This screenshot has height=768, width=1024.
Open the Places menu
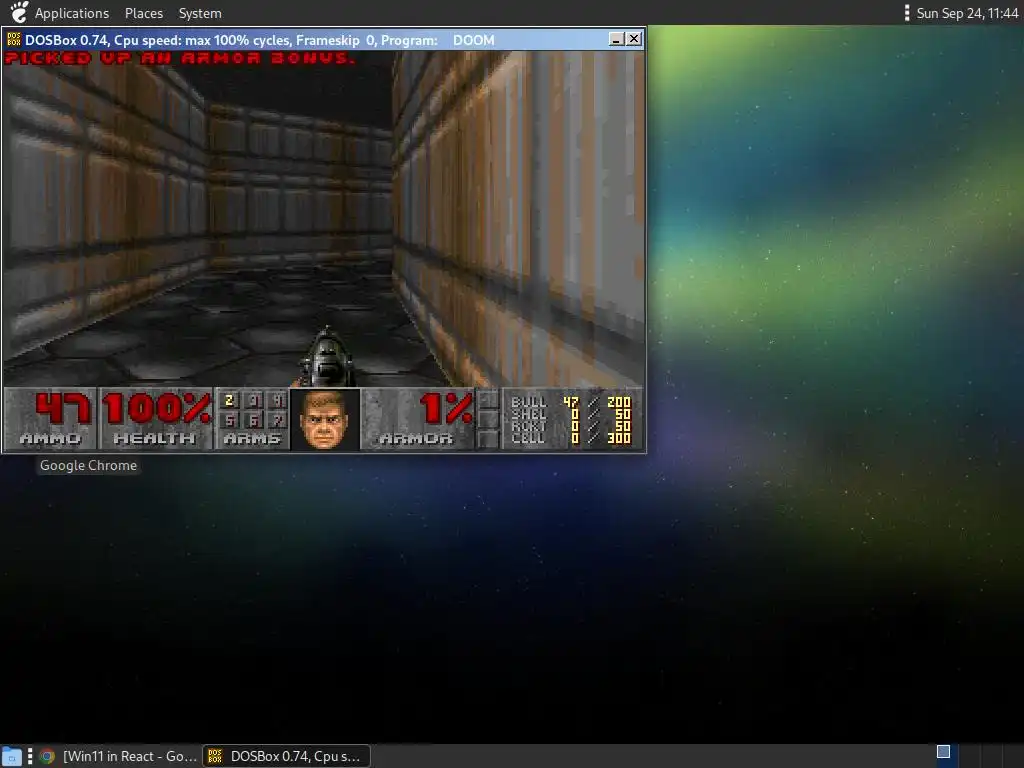coord(144,13)
